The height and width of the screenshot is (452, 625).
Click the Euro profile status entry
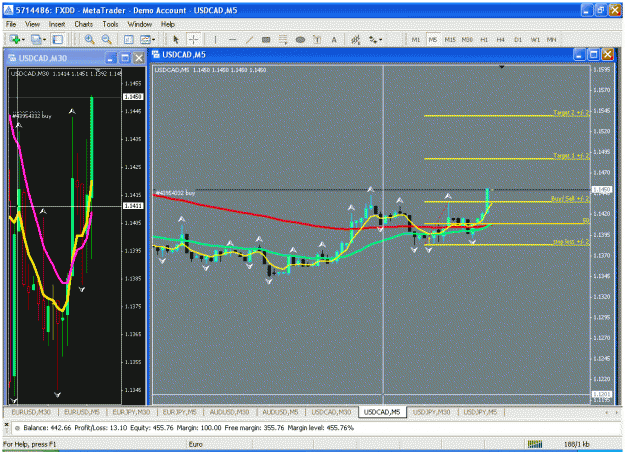point(196,444)
